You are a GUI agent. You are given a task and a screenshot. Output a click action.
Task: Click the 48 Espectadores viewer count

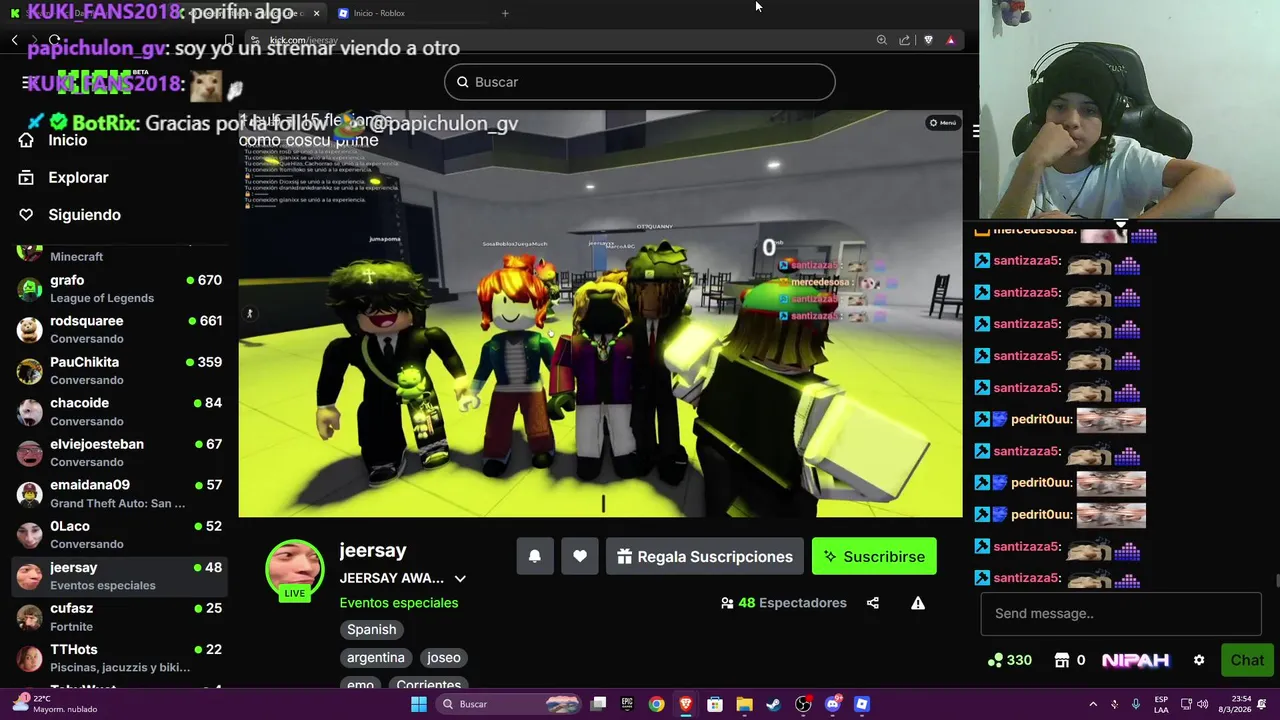[784, 603]
